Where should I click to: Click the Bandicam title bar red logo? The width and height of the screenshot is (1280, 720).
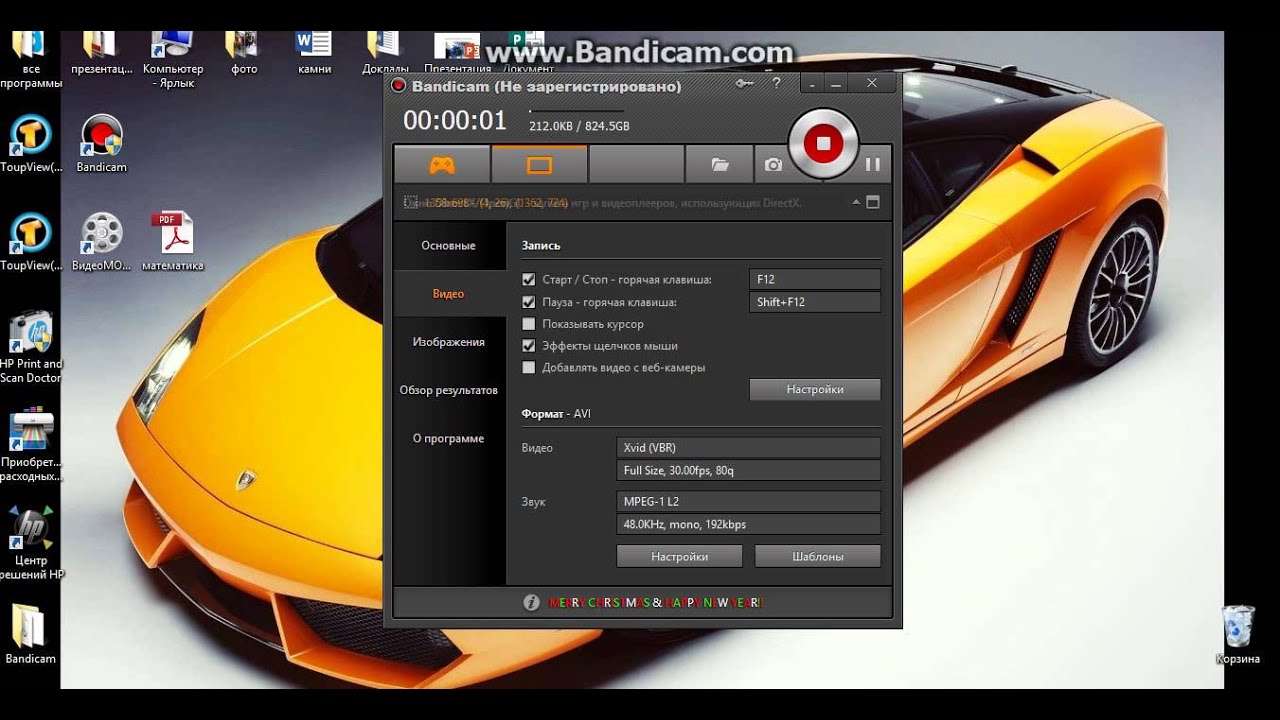pos(399,86)
